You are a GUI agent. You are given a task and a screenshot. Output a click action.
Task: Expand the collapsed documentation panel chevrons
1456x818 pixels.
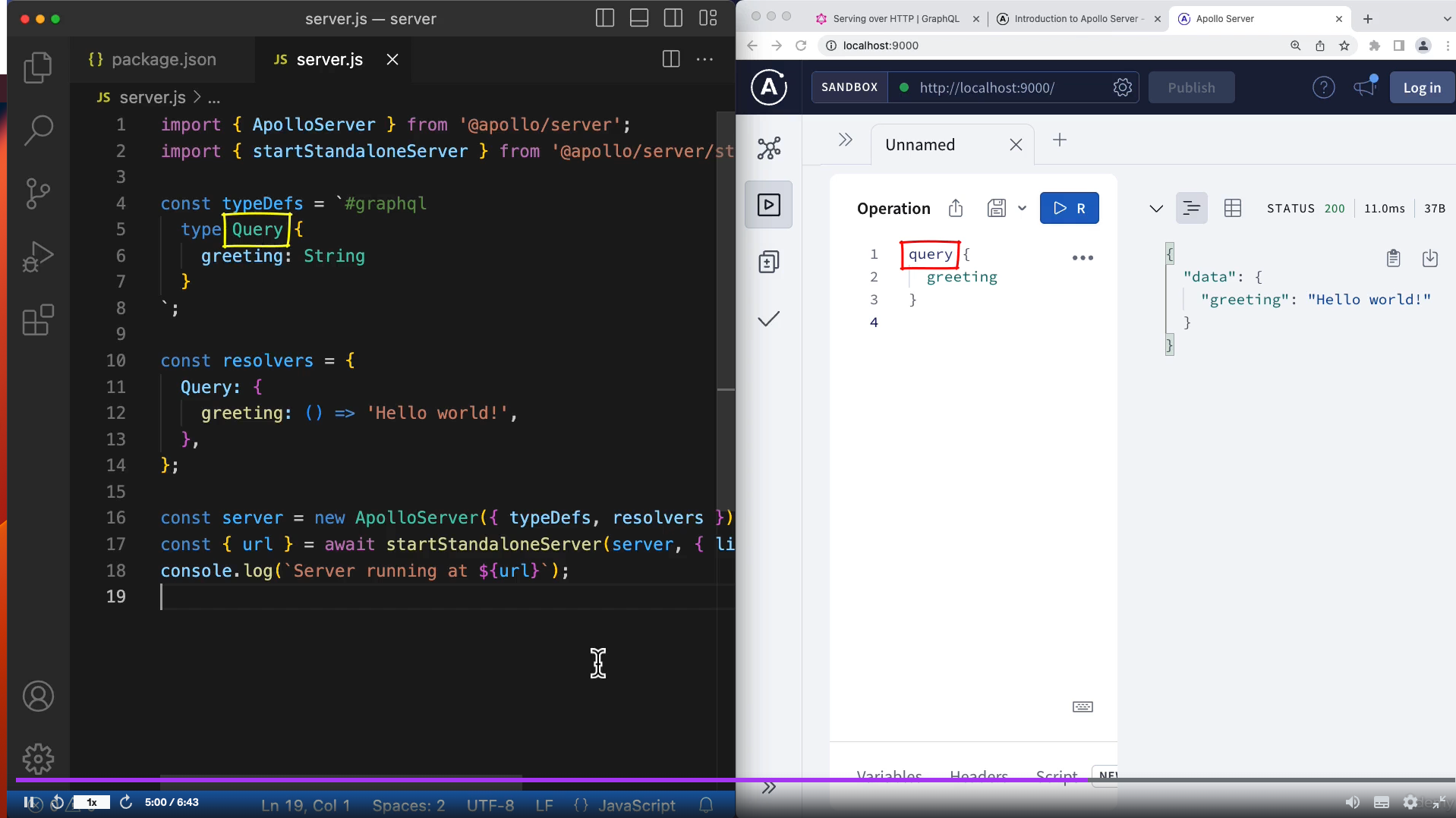(845, 140)
